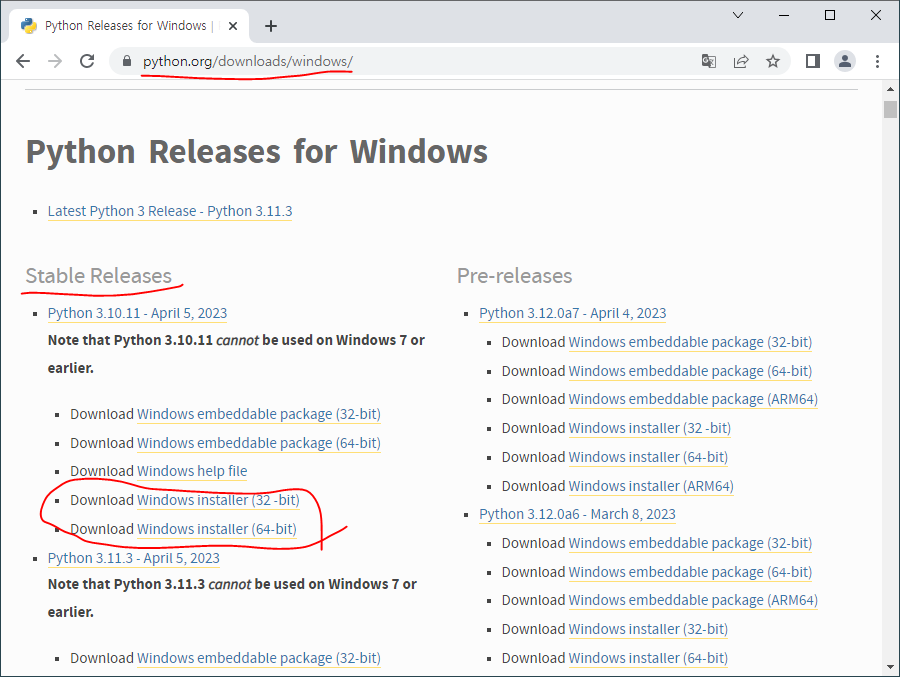Download 3.10.11 embeddable package (32-bit)

click(258, 414)
